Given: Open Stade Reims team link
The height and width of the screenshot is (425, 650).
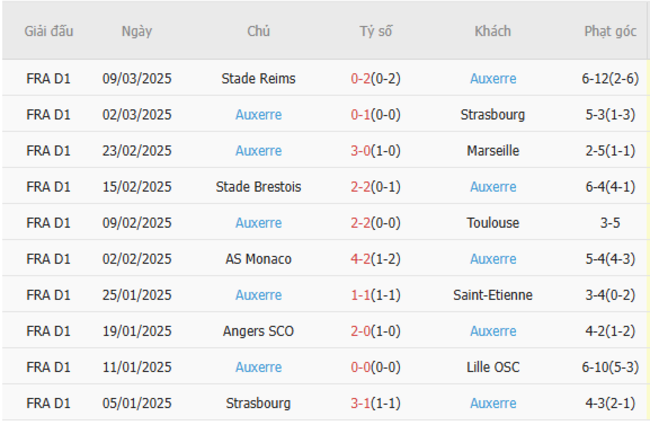Looking at the screenshot, I should click(258, 79).
